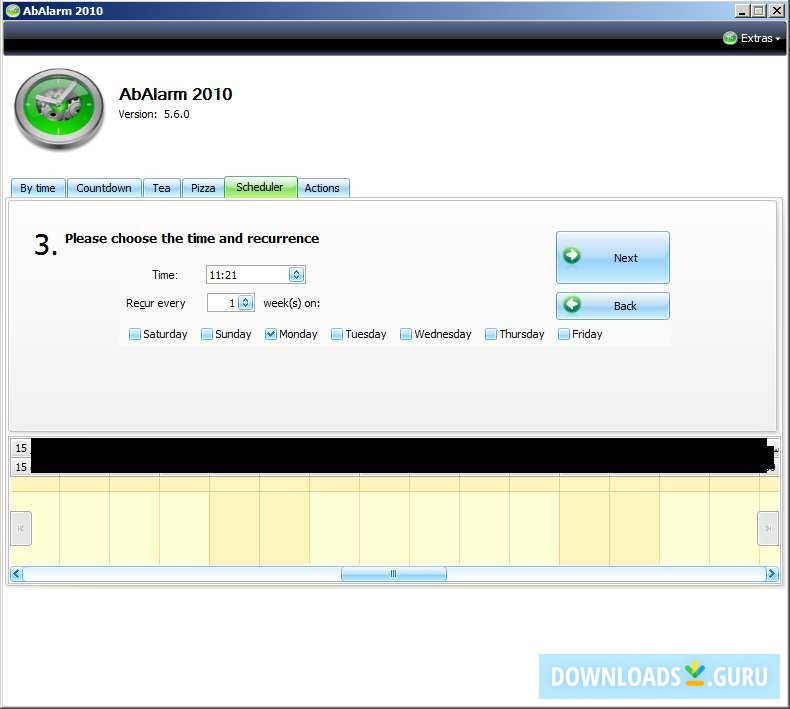The image size is (790, 709).
Task: Close the AbAlarm 2010 window
Action: click(776, 11)
